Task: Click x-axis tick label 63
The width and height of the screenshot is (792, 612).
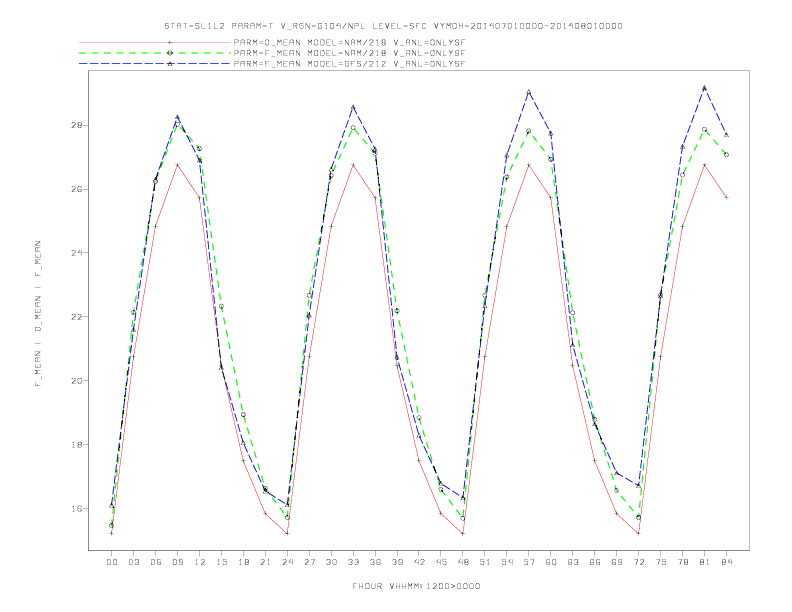Action: (573, 562)
